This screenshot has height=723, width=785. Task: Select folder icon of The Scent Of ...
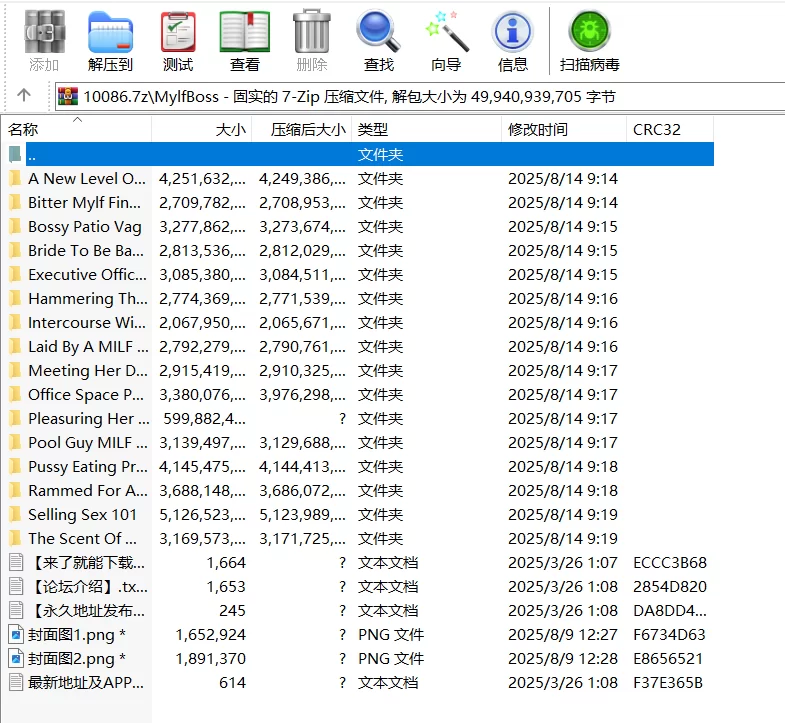coord(16,539)
